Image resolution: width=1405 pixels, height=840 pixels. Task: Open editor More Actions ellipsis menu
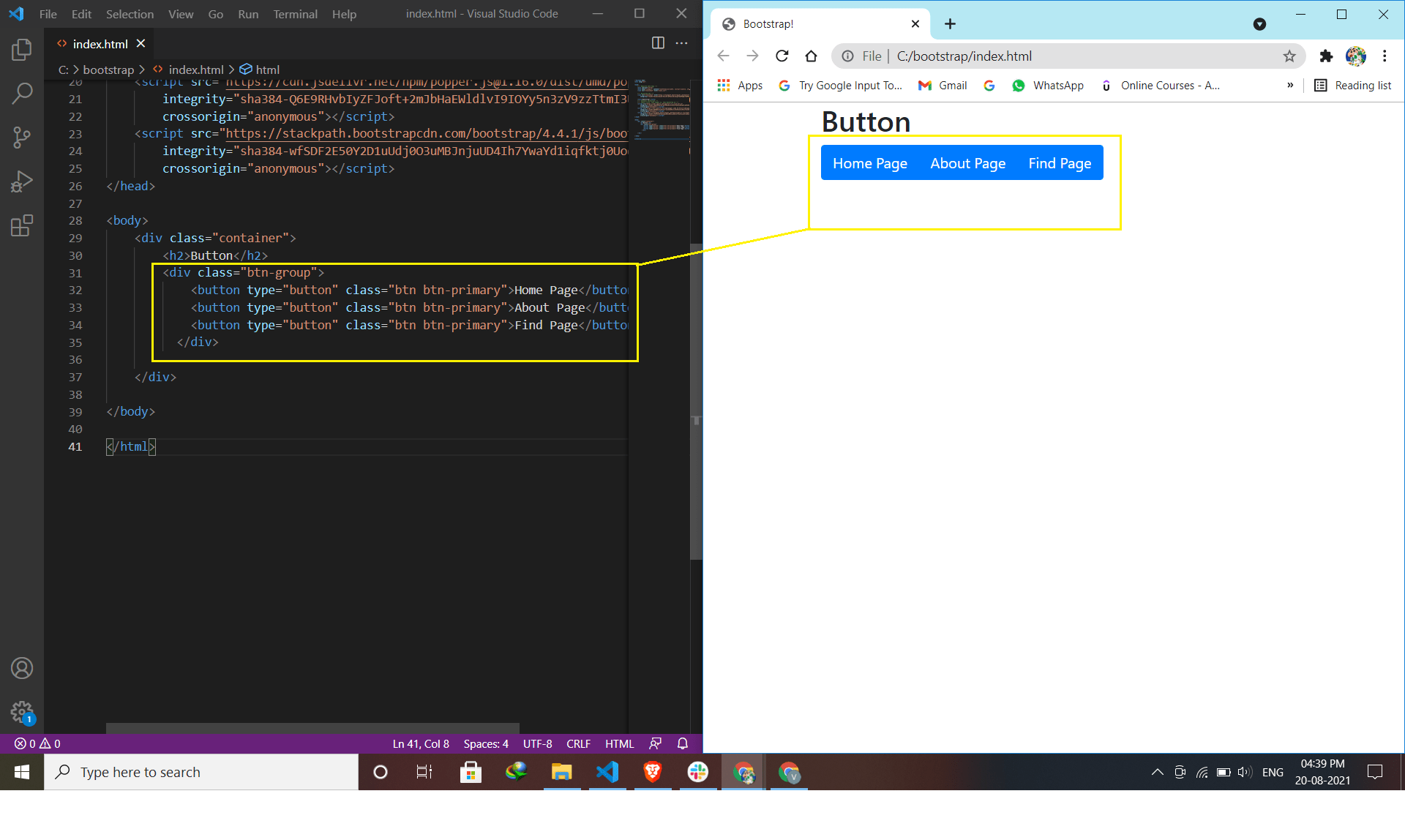[682, 43]
